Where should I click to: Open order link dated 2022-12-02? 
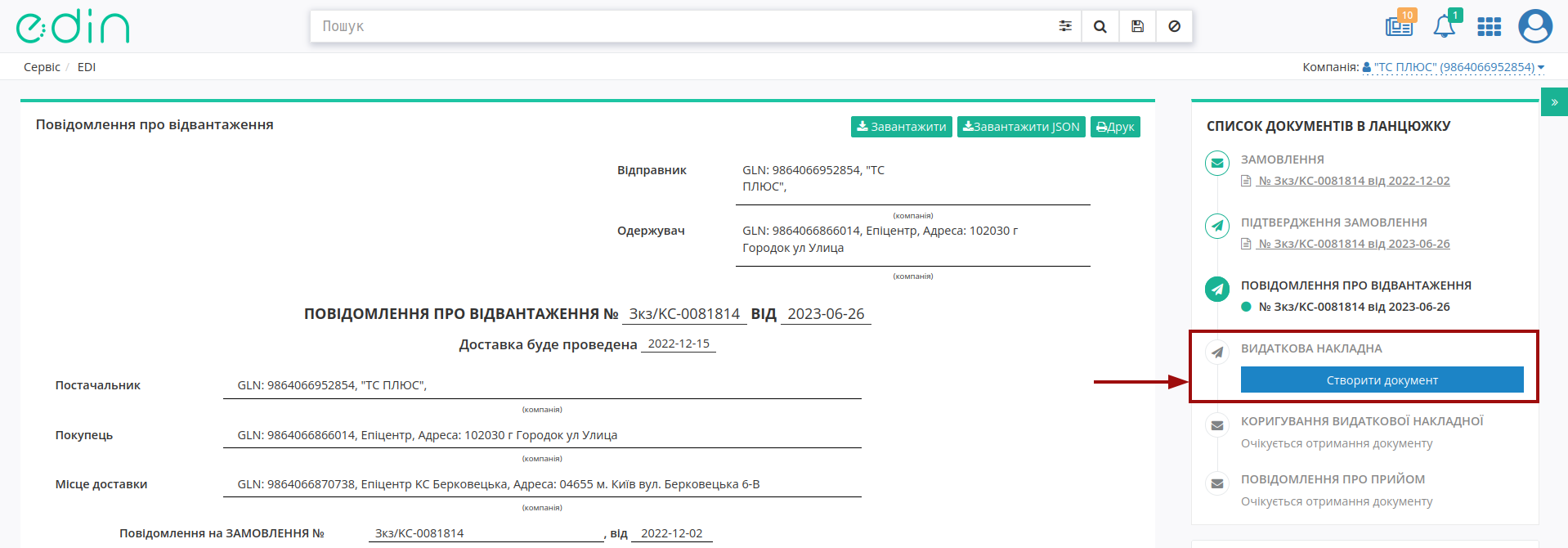point(1353,181)
